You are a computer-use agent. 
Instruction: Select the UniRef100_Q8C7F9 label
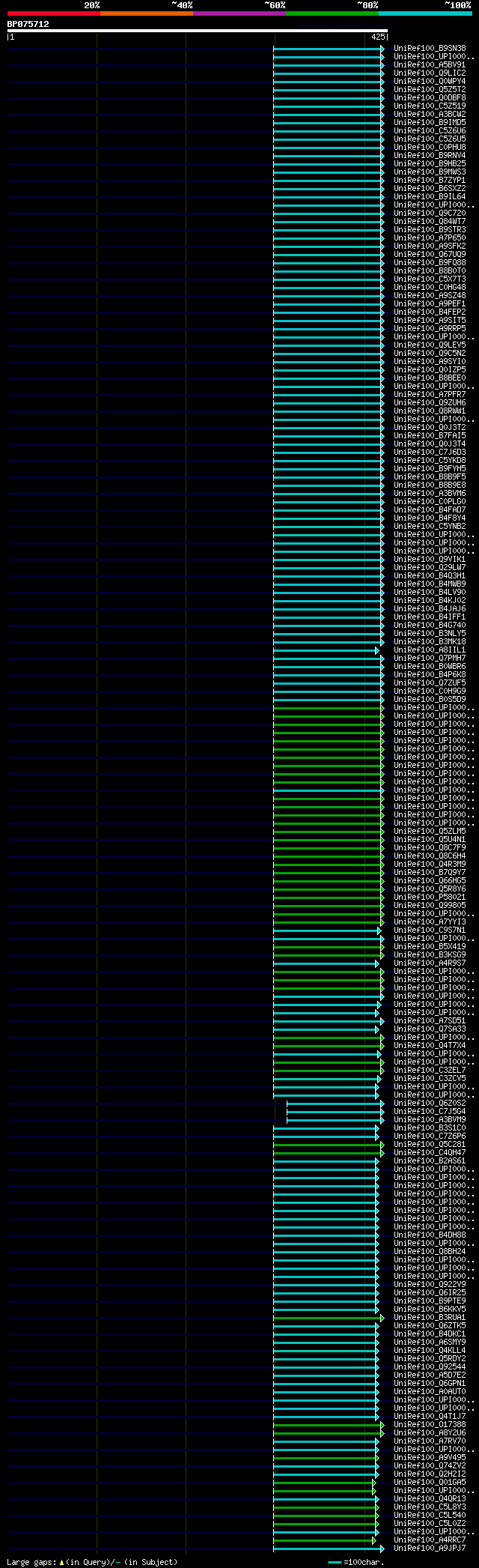pyautogui.click(x=430, y=848)
